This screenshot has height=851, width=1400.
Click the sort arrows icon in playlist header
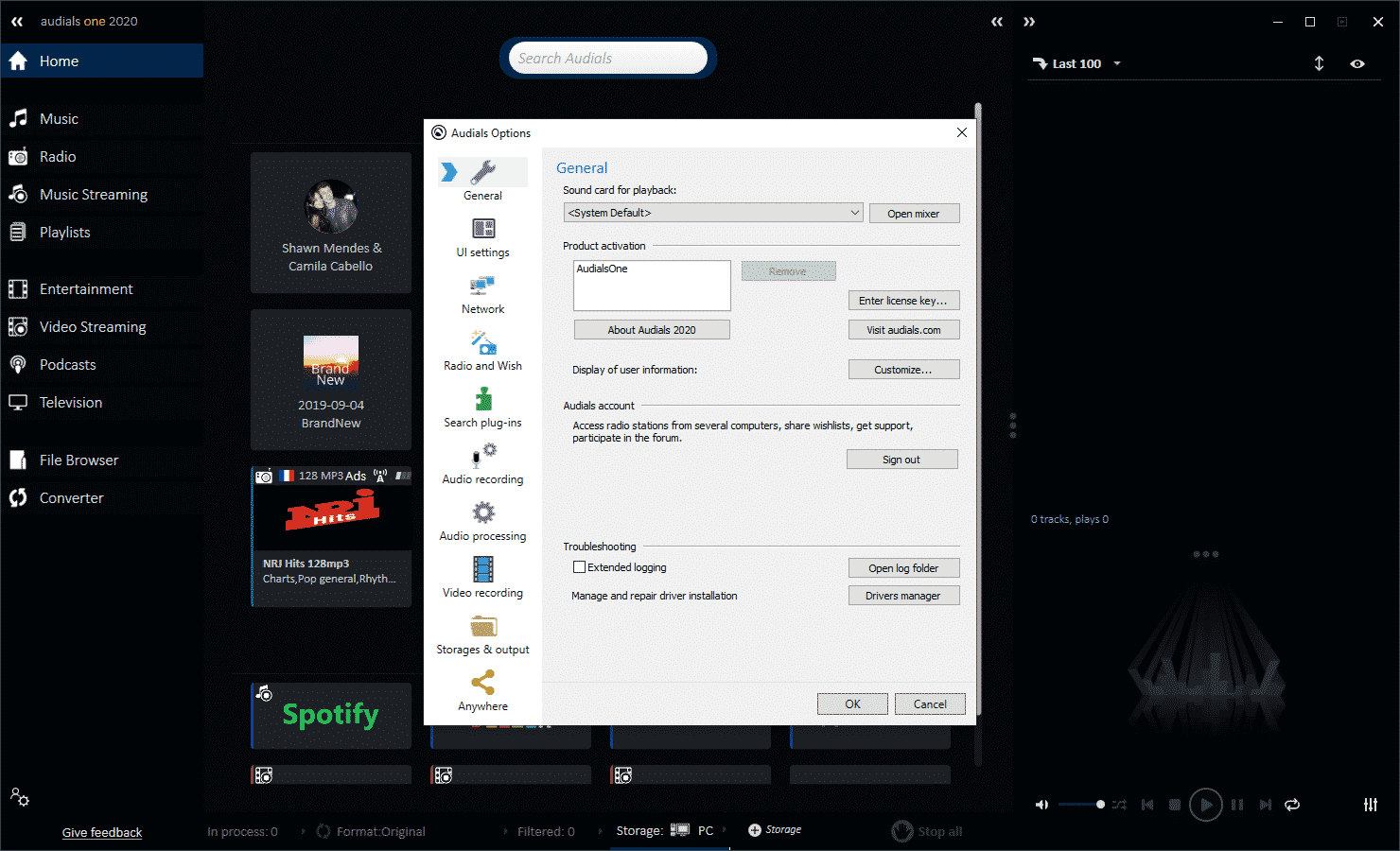coord(1319,63)
